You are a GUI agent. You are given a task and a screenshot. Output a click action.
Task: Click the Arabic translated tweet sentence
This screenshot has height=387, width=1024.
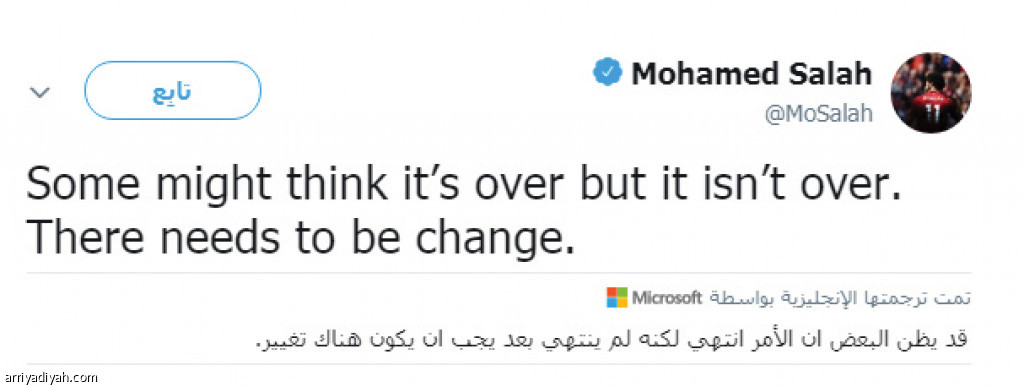610,340
